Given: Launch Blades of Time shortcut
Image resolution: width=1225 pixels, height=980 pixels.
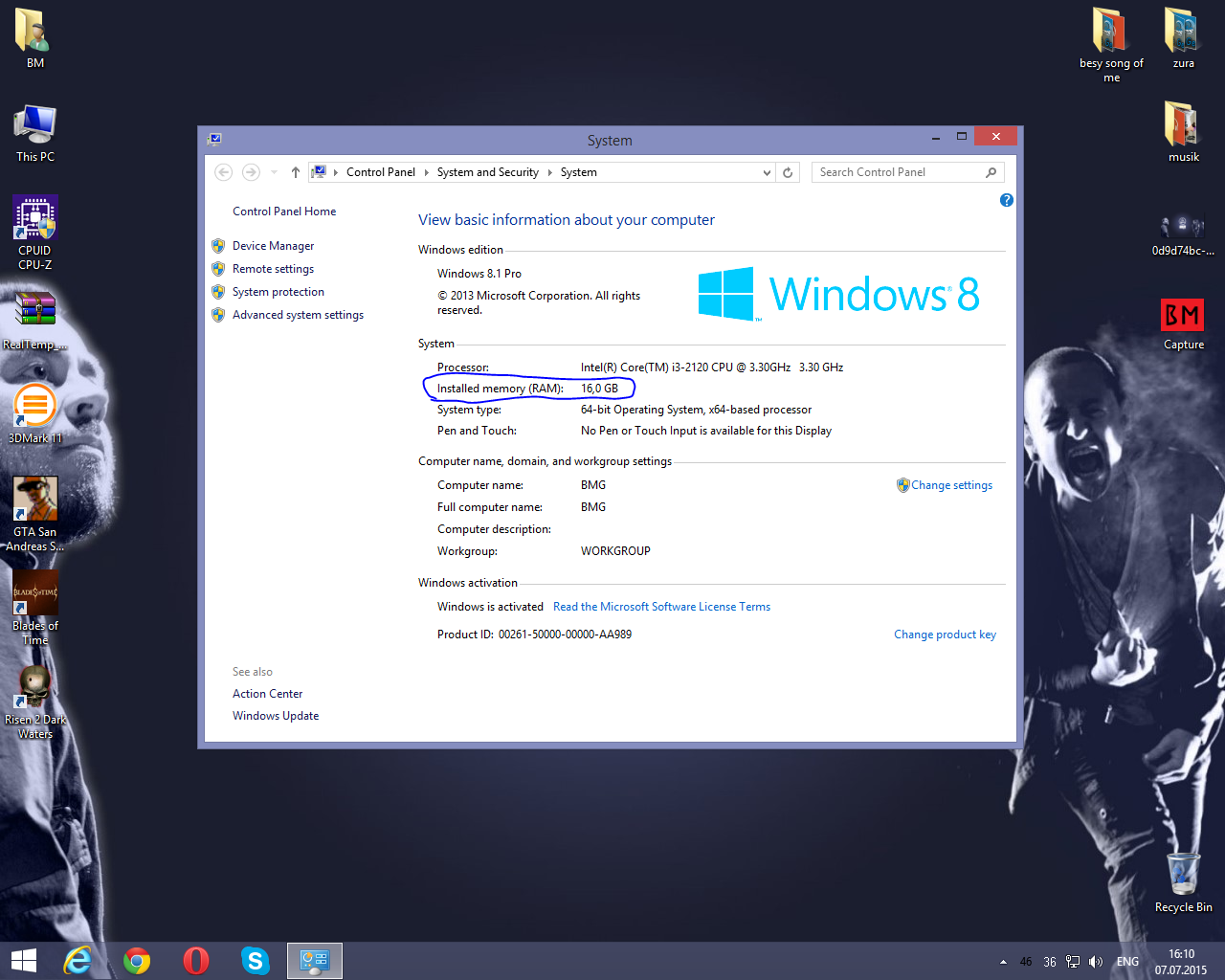Looking at the screenshot, I should tap(34, 608).
